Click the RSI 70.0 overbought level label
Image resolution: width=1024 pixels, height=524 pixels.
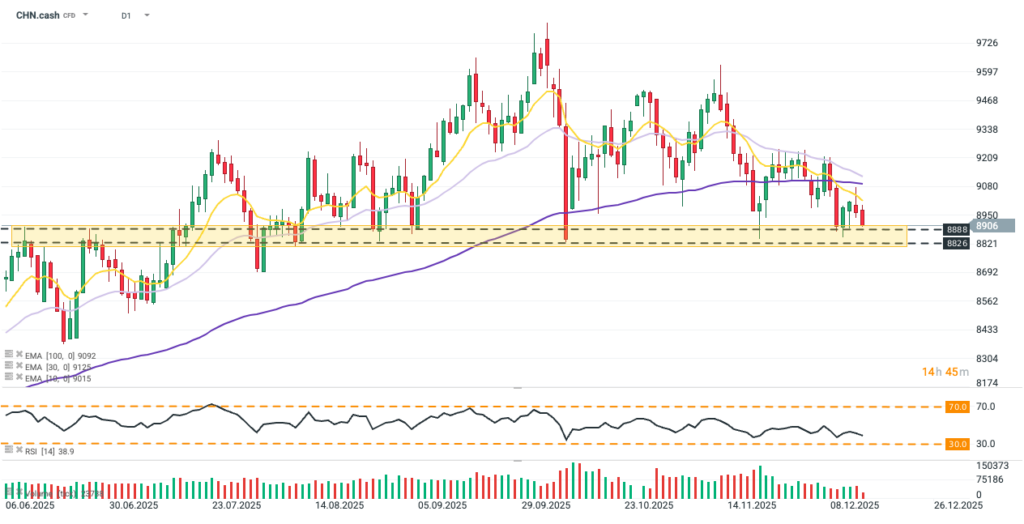click(x=958, y=408)
